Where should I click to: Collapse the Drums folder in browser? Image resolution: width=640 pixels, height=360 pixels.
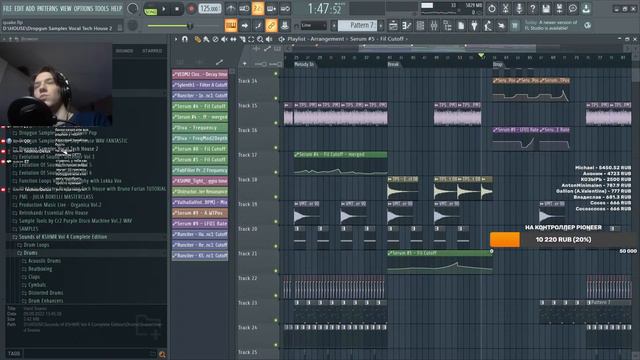[x=30, y=253]
